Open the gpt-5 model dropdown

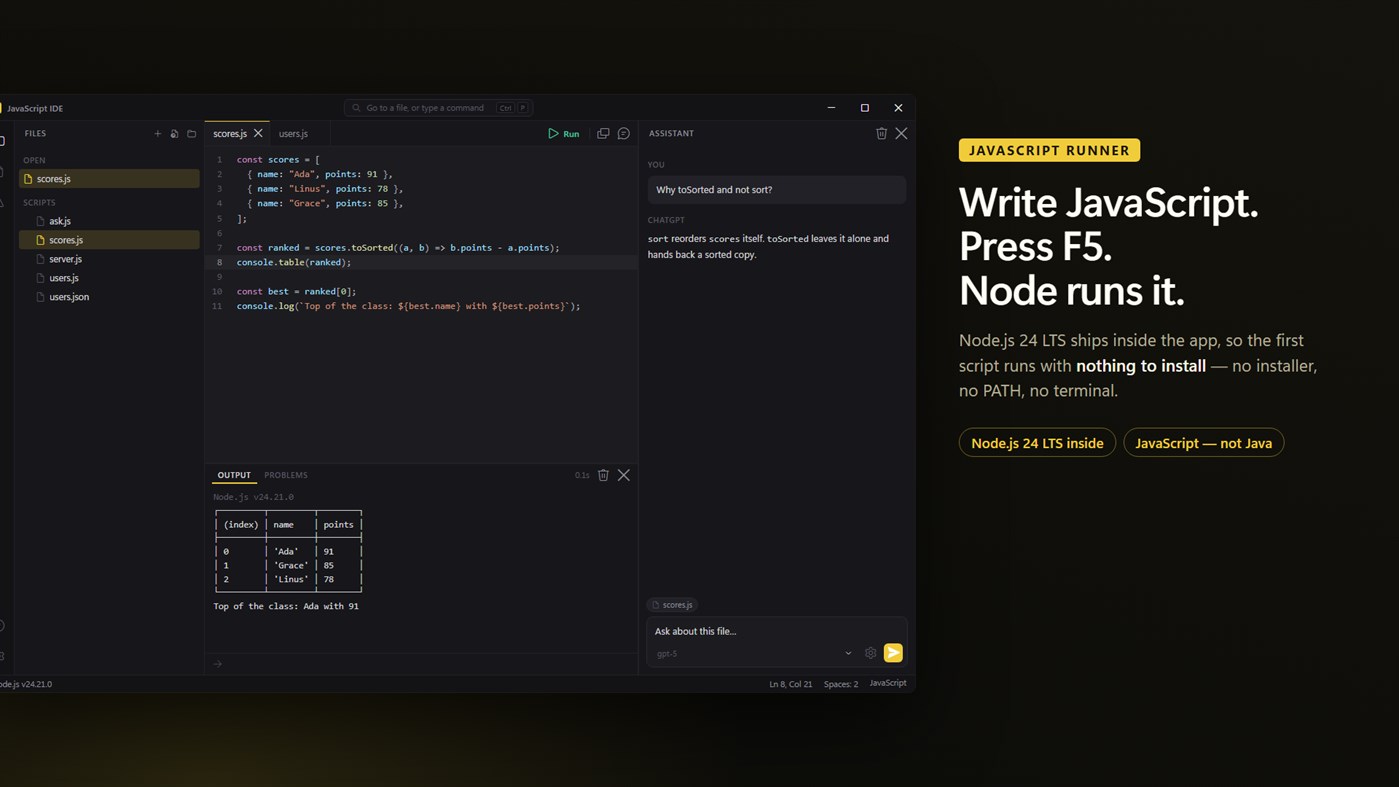tap(754, 653)
